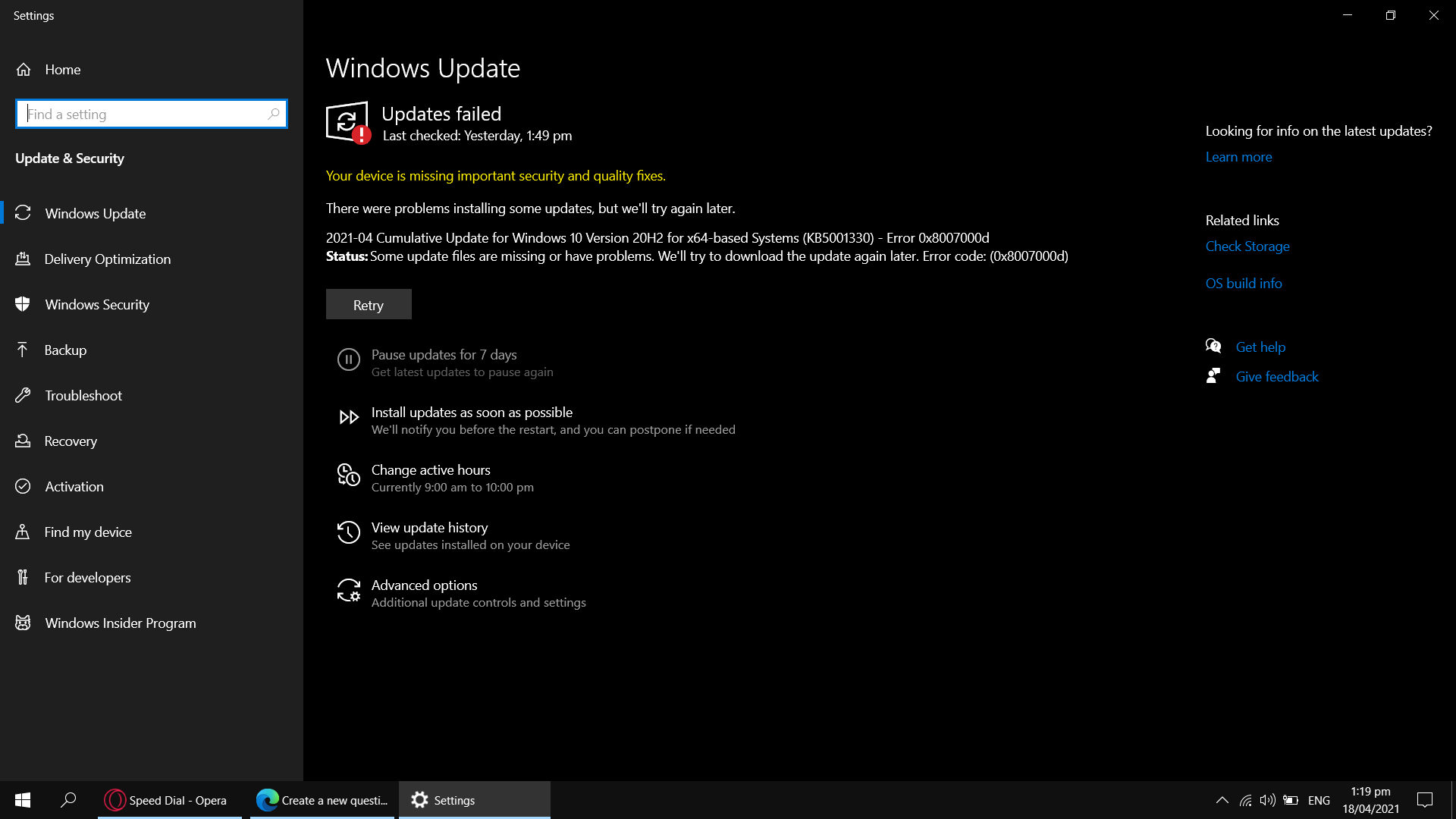Click the Find a setting search box

pos(152,114)
